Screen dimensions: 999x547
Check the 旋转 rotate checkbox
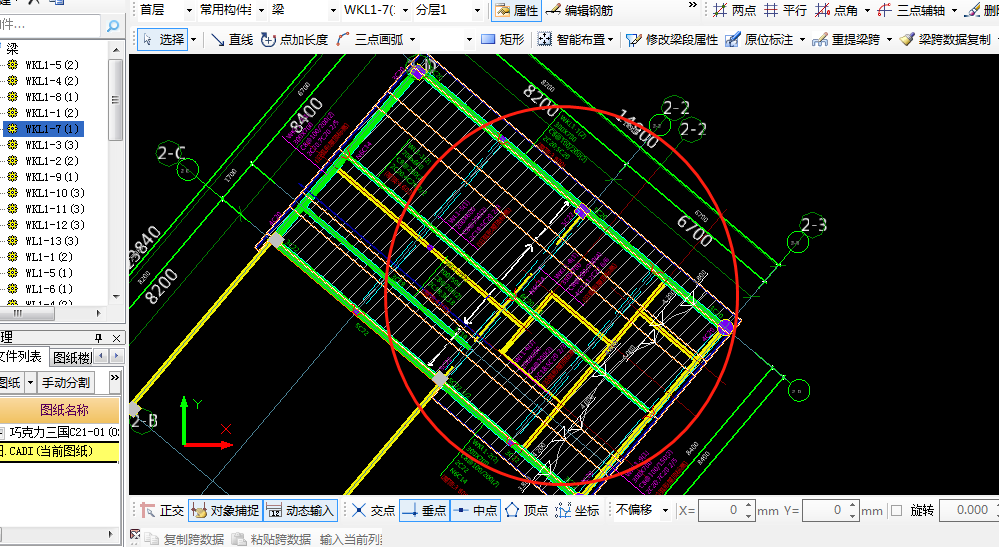pos(896,511)
